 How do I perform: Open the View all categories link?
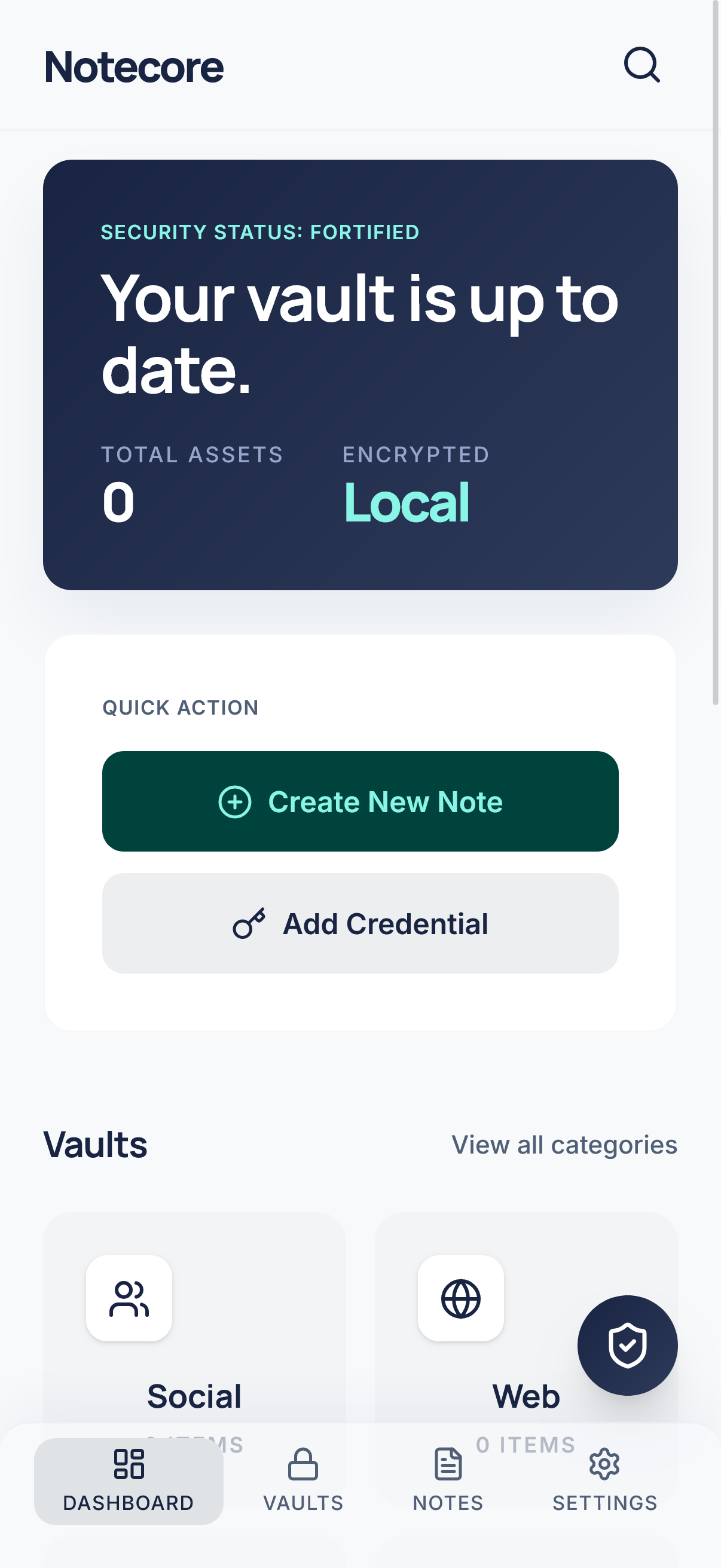pyautogui.click(x=564, y=1145)
